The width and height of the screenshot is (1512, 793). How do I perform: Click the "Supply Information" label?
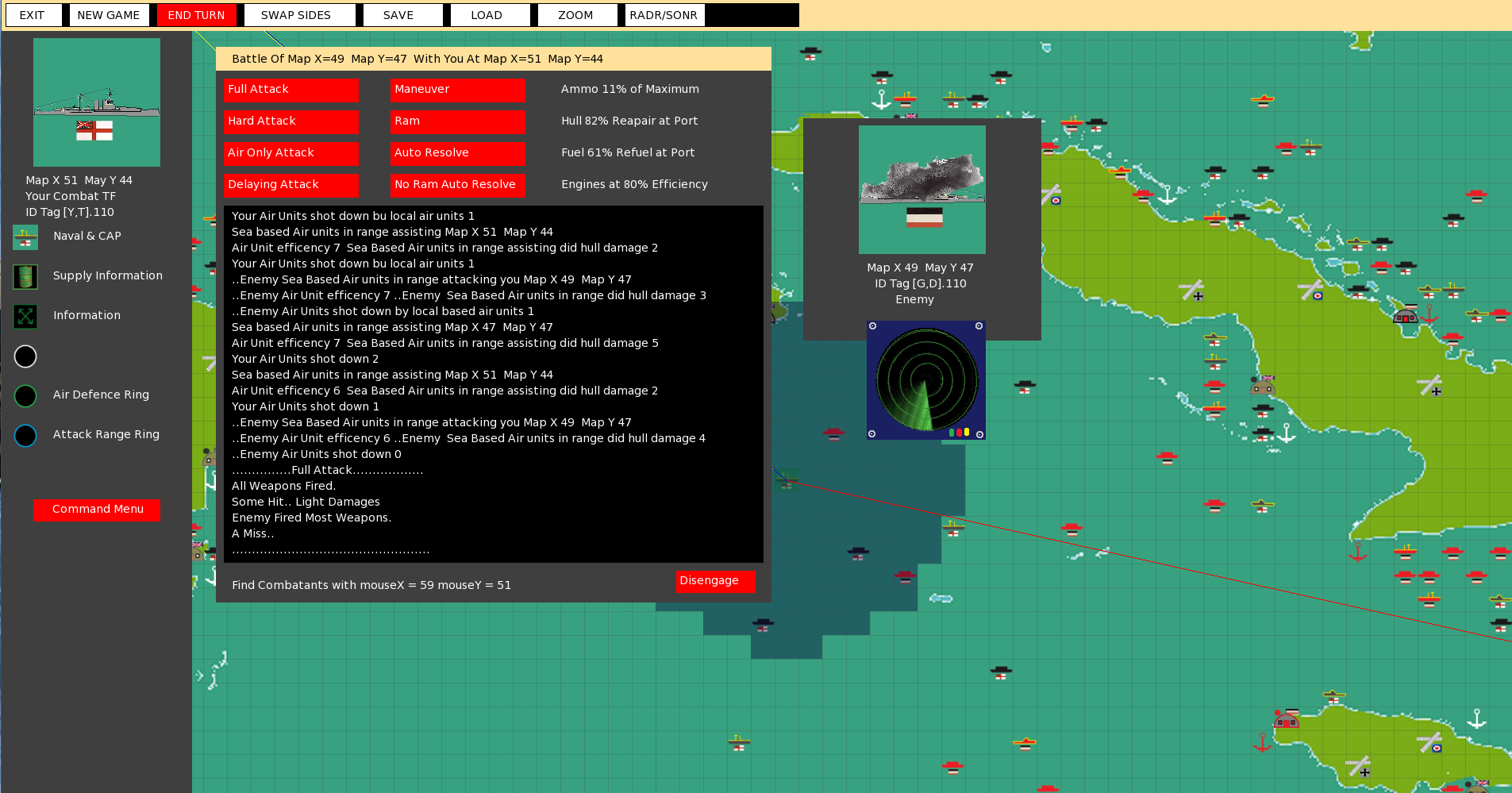[108, 275]
